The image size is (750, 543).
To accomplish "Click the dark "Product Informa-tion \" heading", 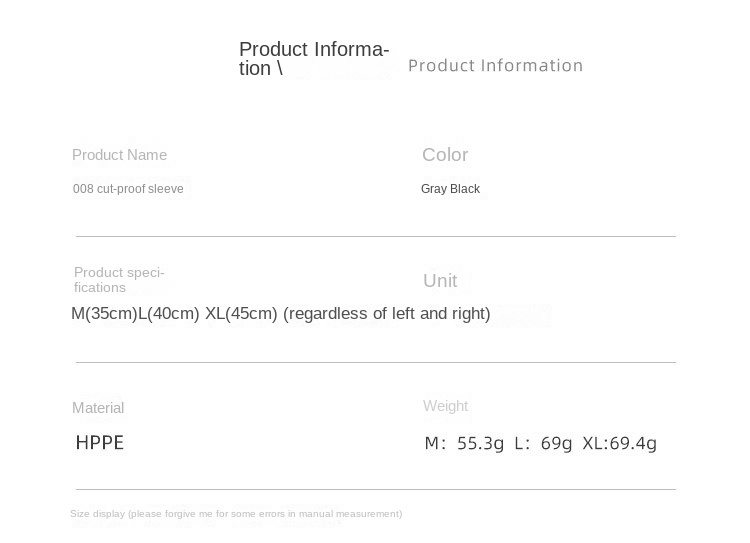I will [313, 59].
